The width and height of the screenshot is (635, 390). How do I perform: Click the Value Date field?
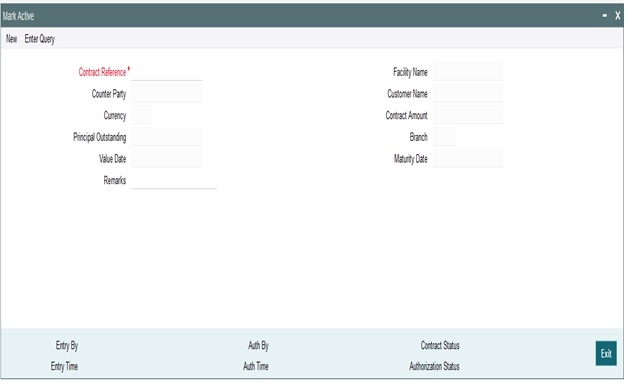point(166,158)
